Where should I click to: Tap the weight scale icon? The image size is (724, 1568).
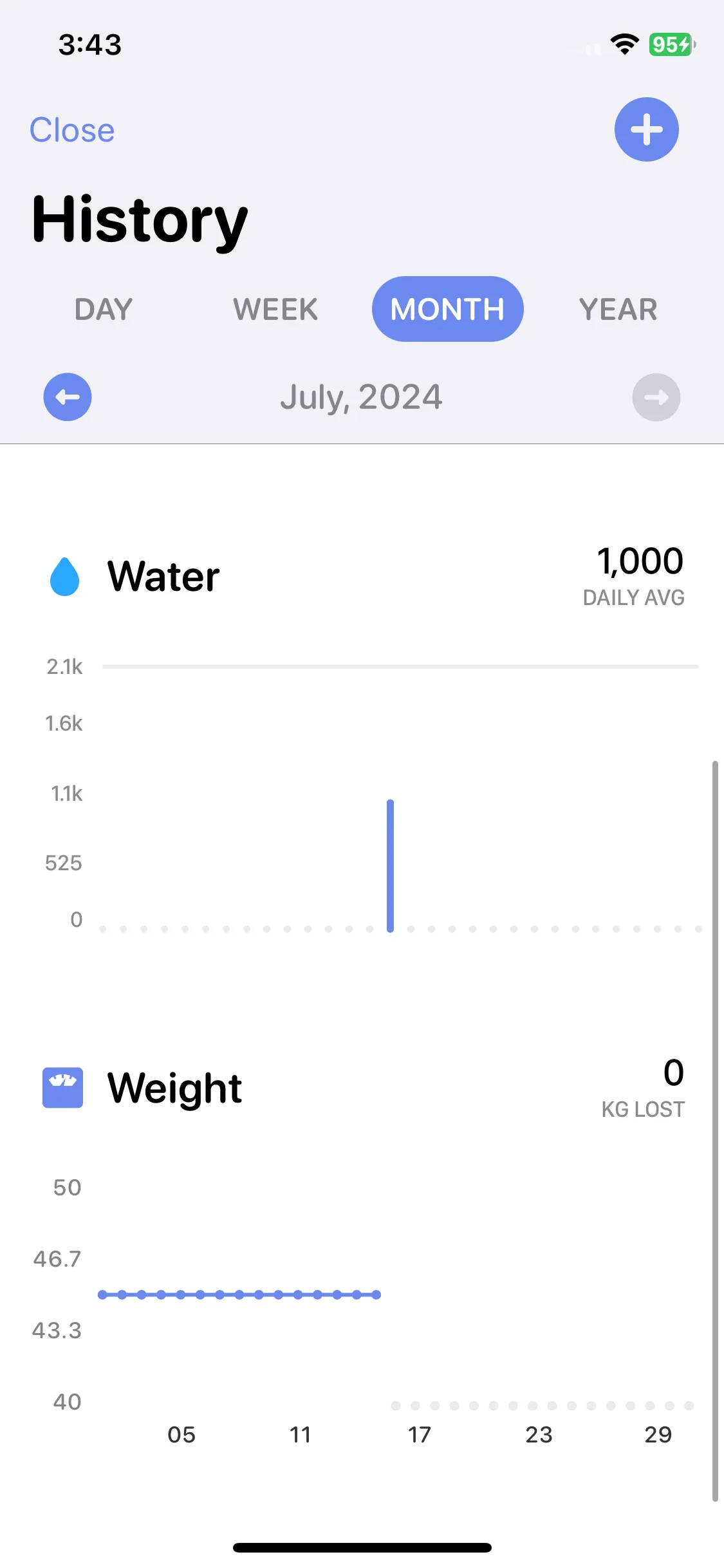(62, 1088)
